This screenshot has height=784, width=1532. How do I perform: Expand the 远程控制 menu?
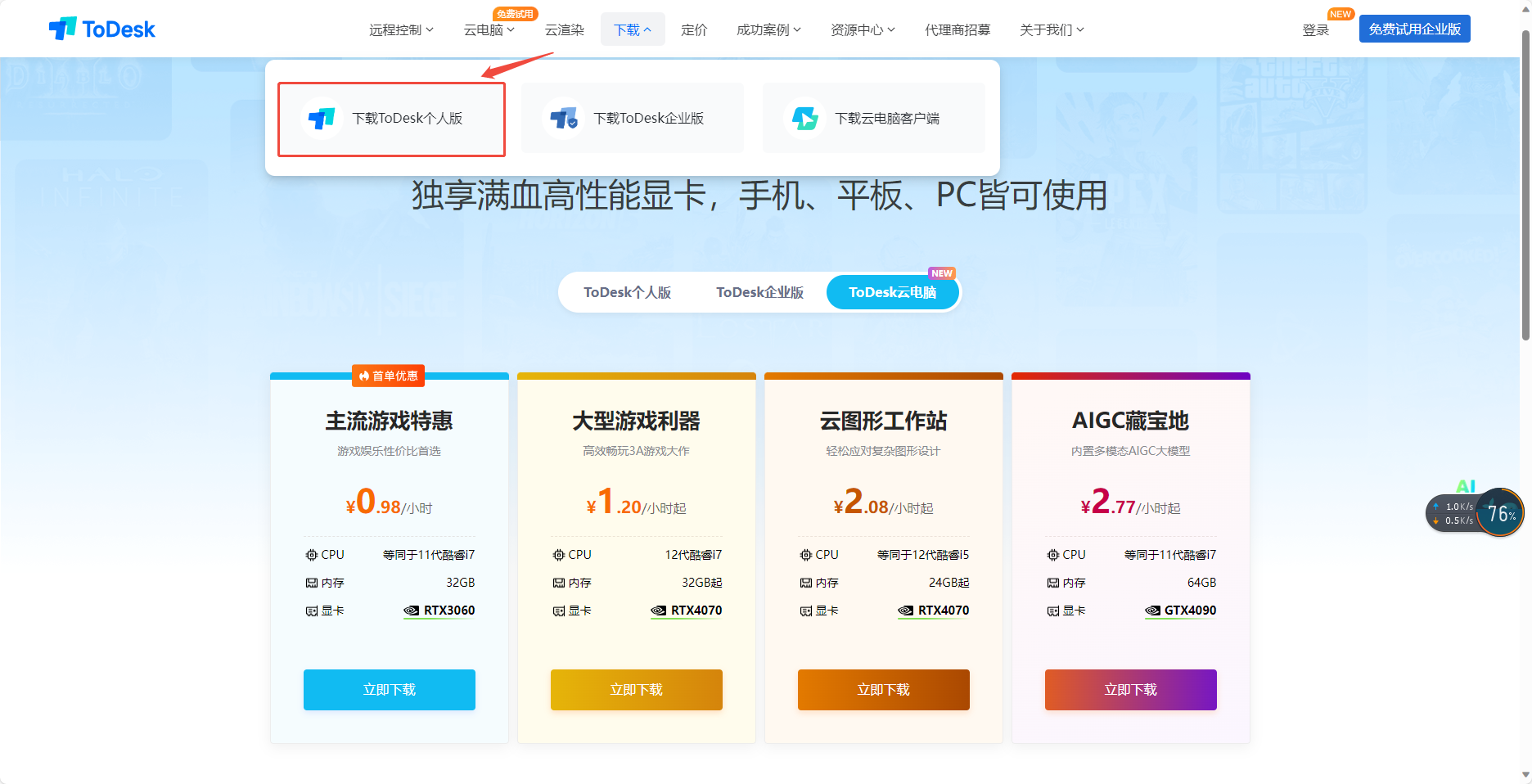pyautogui.click(x=401, y=29)
